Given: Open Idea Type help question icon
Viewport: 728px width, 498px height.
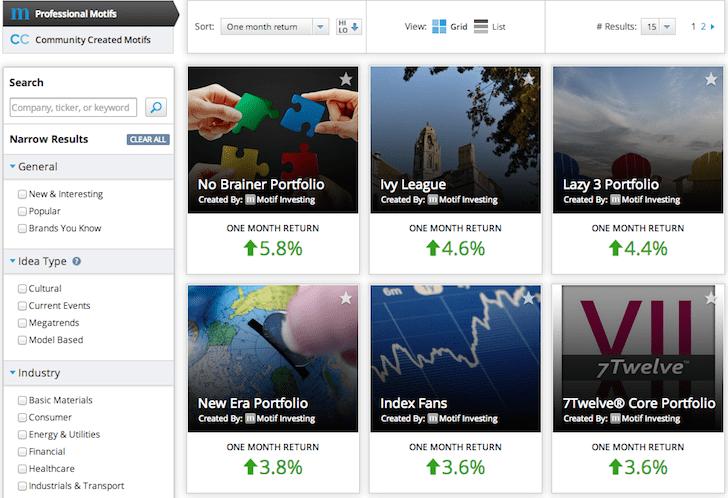Looking at the screenshot, I should [77, 262].
